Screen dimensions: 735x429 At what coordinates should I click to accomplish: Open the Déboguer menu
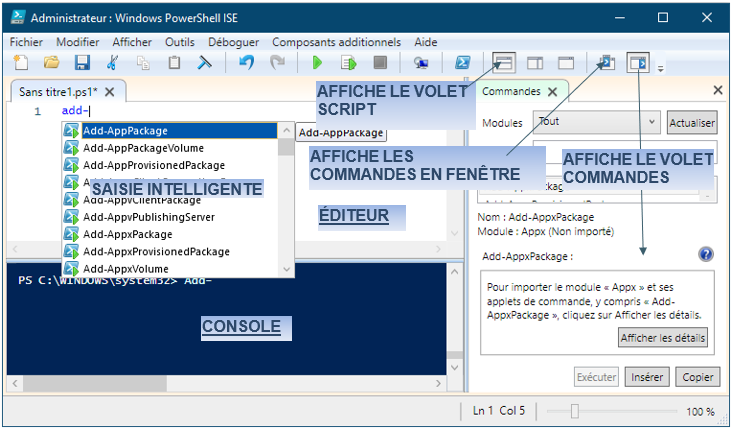tap(233, 42)
